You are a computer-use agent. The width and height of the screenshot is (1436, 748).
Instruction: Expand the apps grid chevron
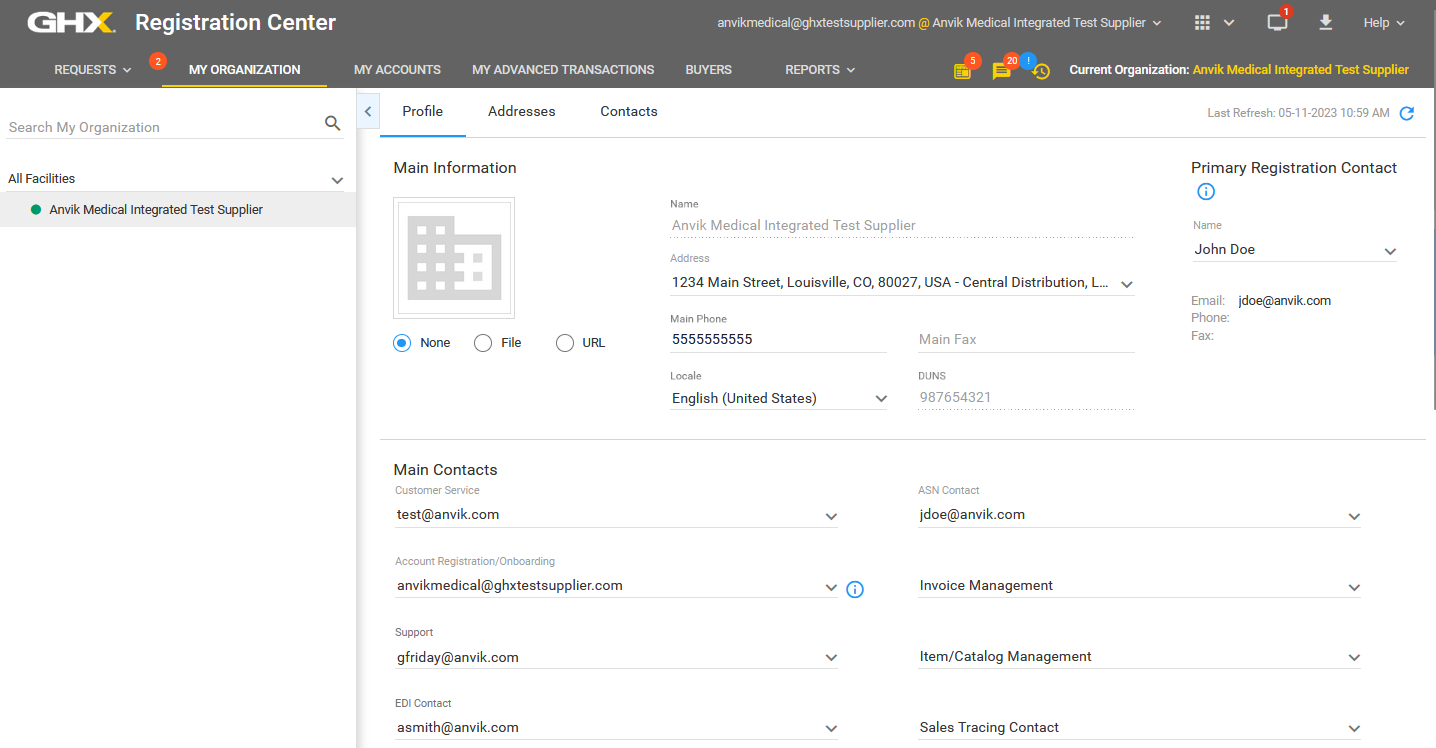[1229, 22]
